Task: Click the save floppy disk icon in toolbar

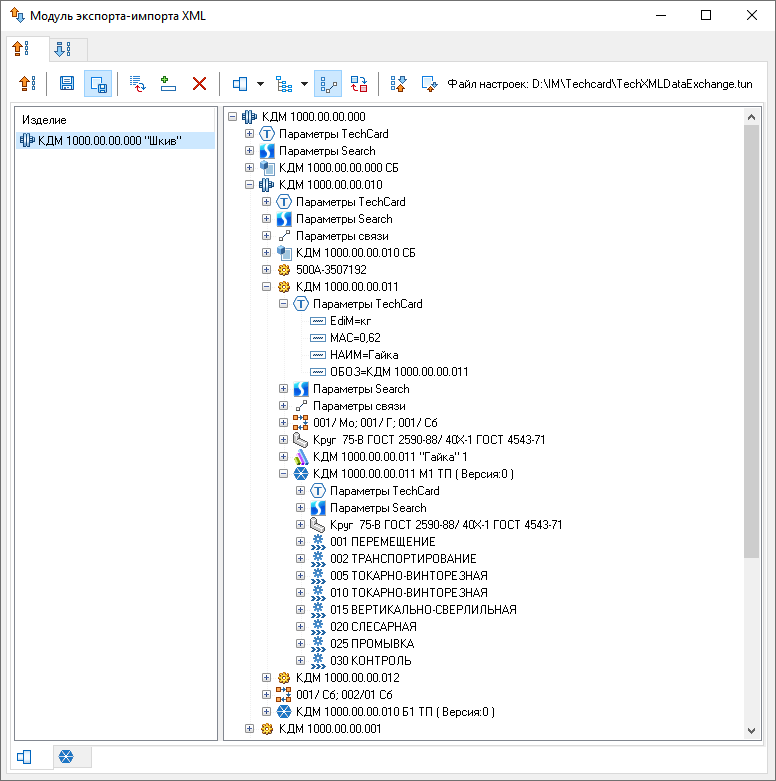Action: [67, 84]
